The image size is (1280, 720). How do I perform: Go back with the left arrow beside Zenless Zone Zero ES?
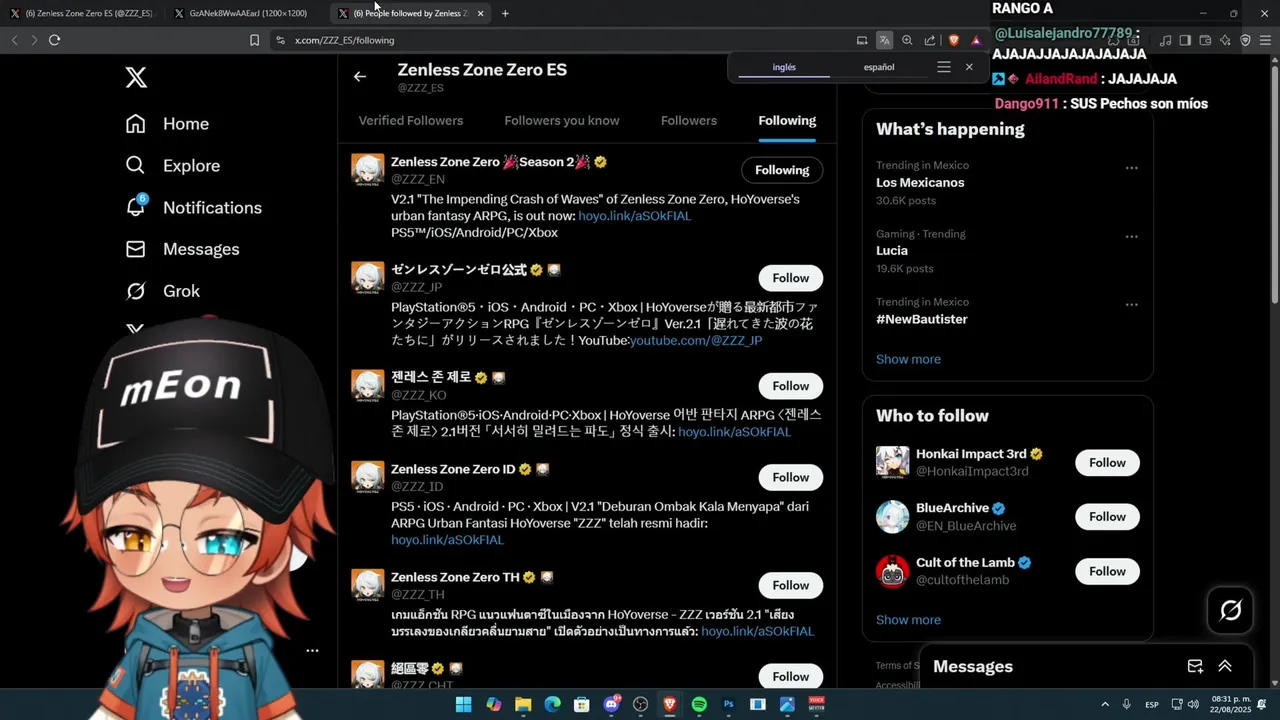360,76
